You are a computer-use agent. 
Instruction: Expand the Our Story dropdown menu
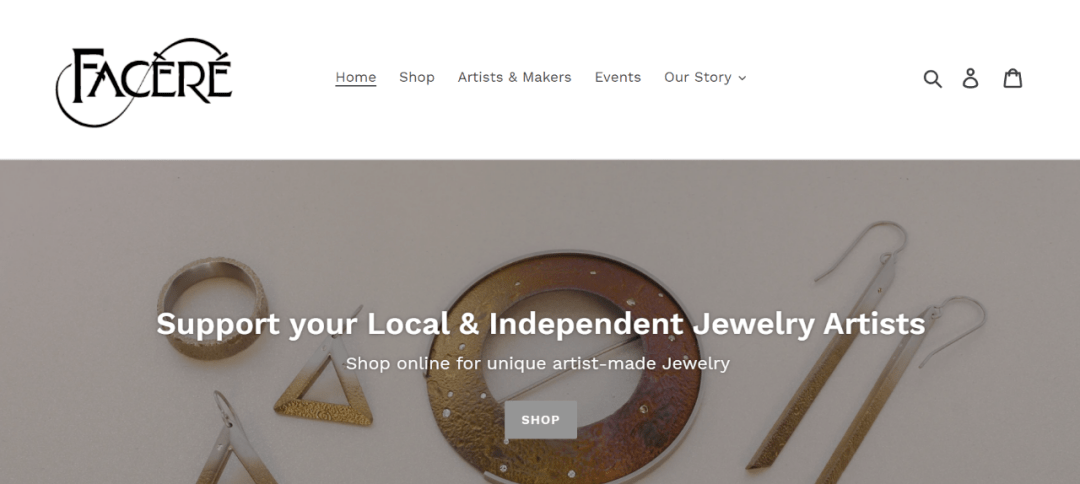pyautogui.click(x=697, y=77)
